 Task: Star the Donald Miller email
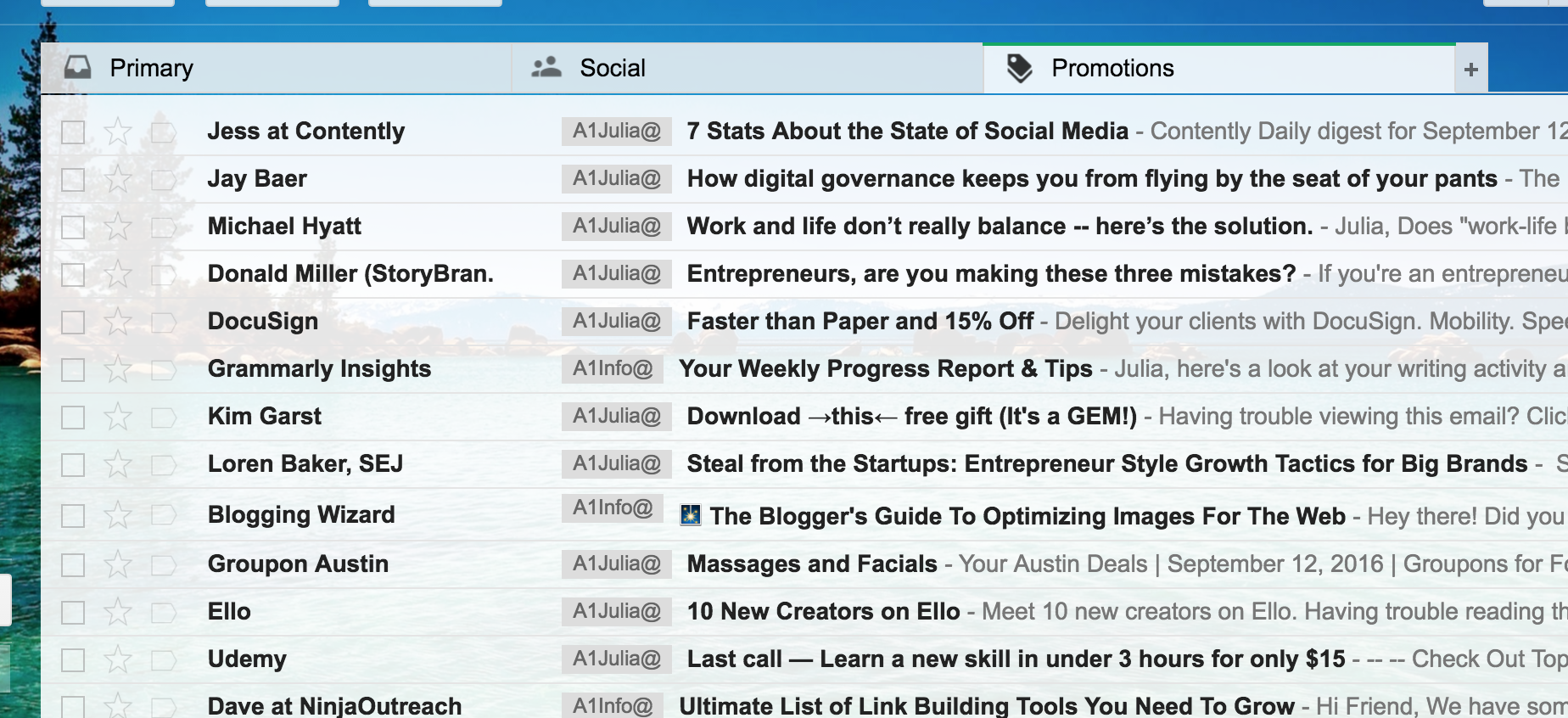click(118, 274)
